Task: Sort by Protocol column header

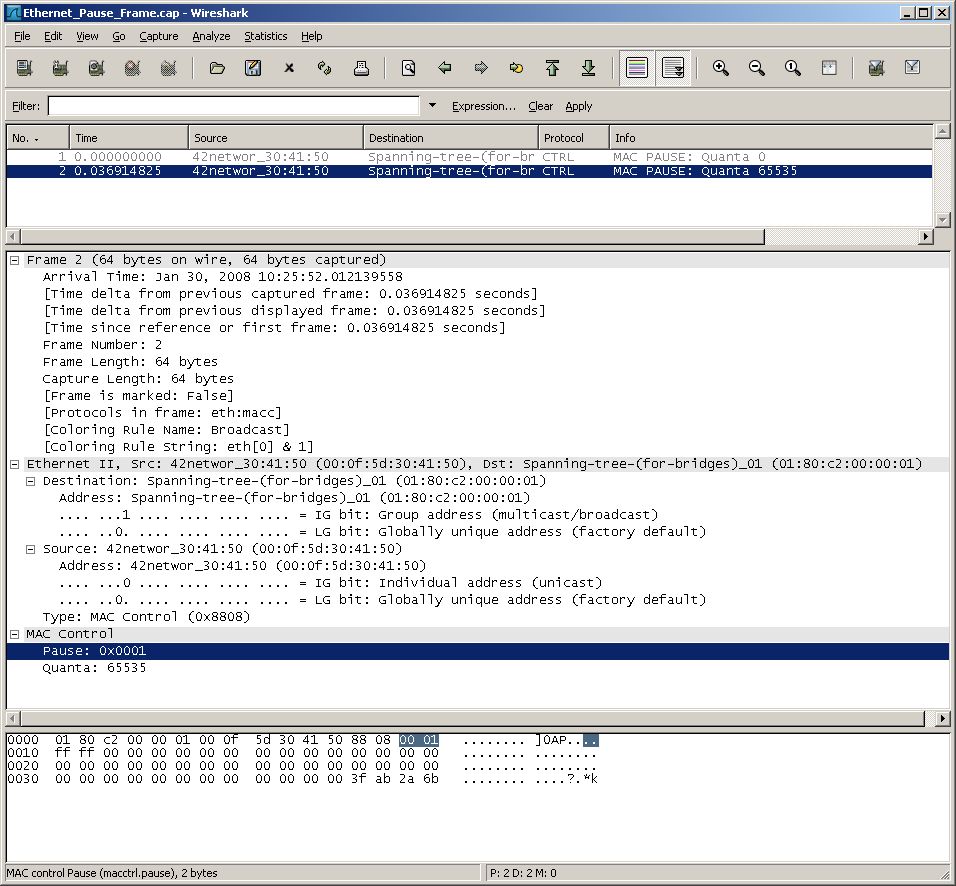Action: pos(574,138)
